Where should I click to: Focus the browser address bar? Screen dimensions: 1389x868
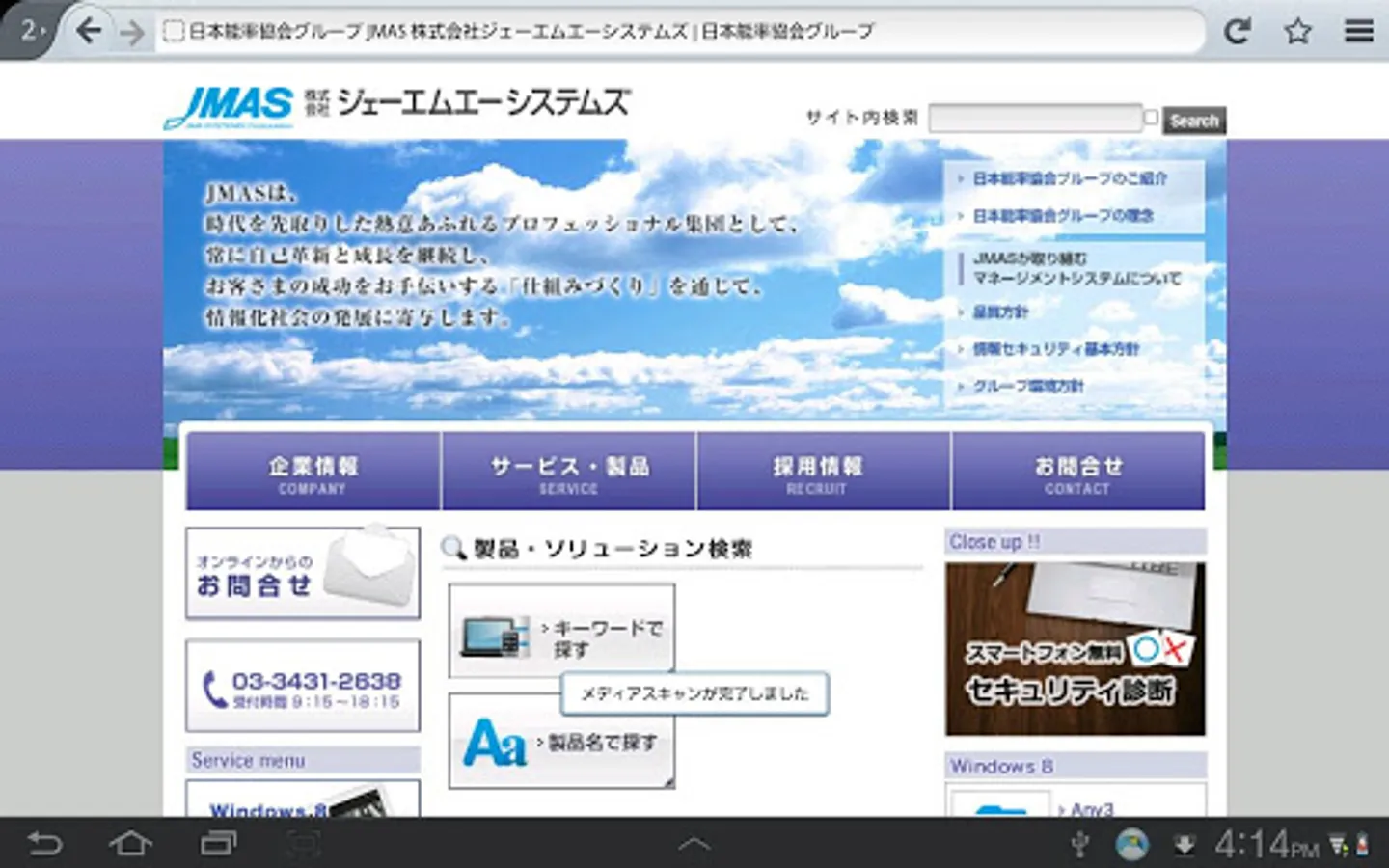click(x=680, y=31)
